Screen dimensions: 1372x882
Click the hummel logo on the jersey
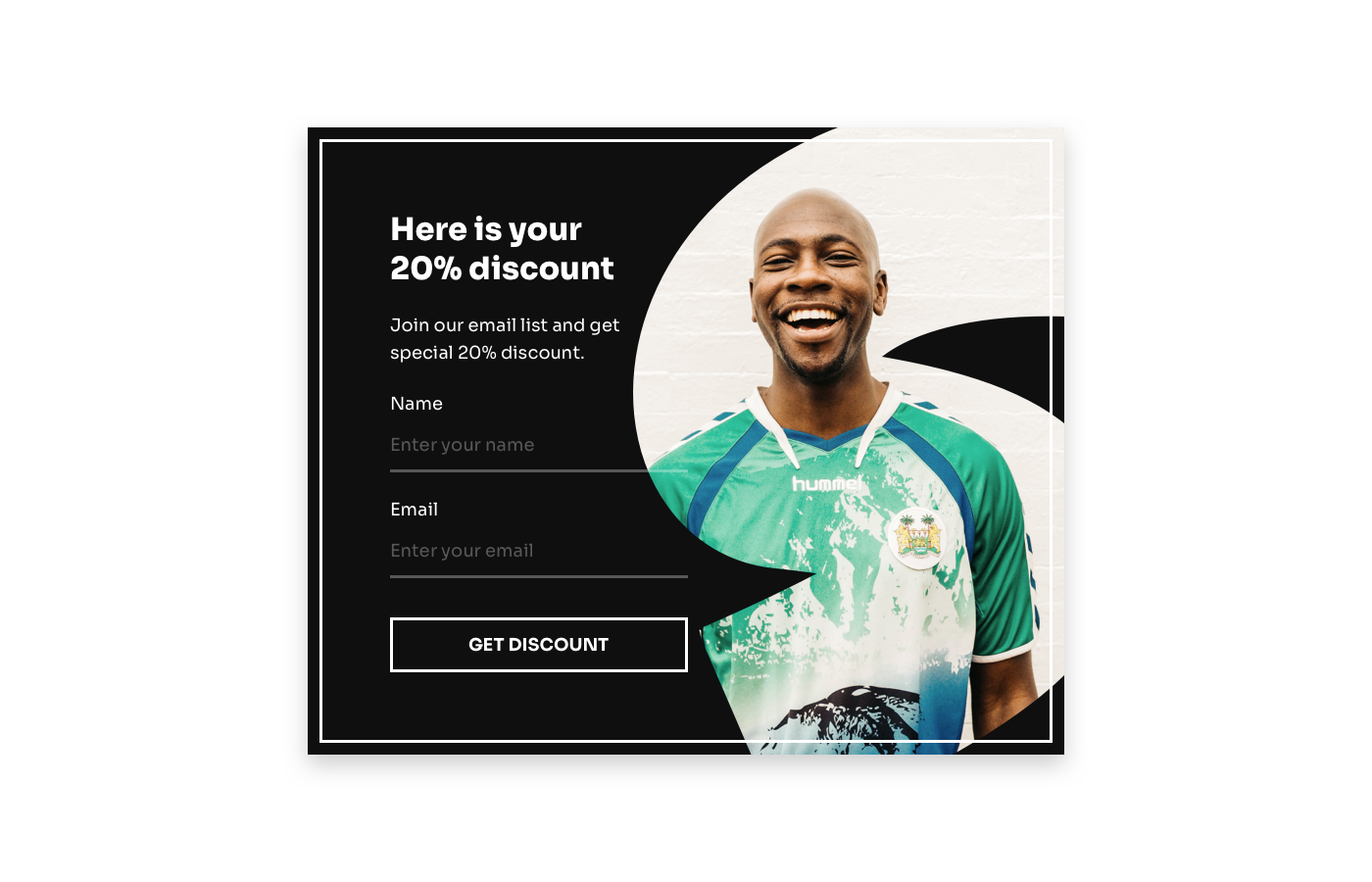[827, 483]
